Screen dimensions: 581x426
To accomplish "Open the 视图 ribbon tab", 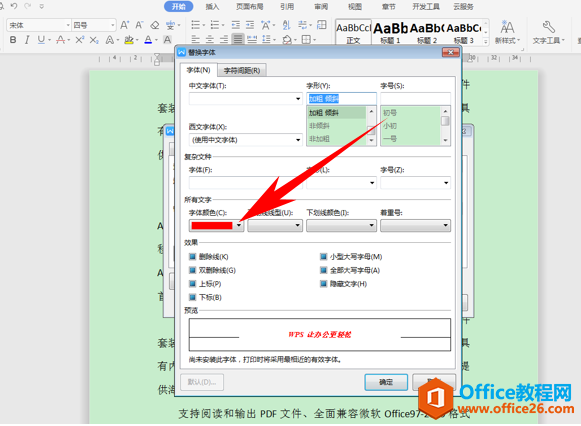I will (x=355, y=7).
